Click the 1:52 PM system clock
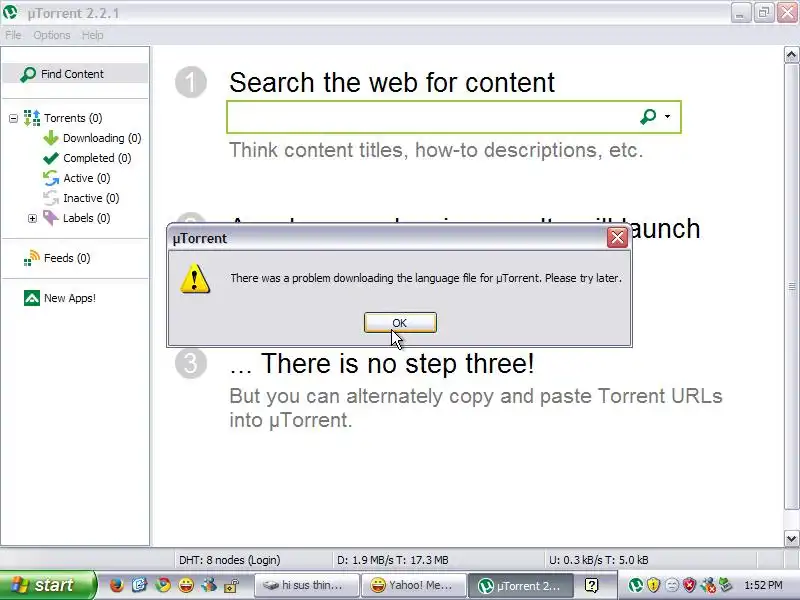Image resolution: width=800 pixels, height=600 pixels. click(x=763, y=585)
